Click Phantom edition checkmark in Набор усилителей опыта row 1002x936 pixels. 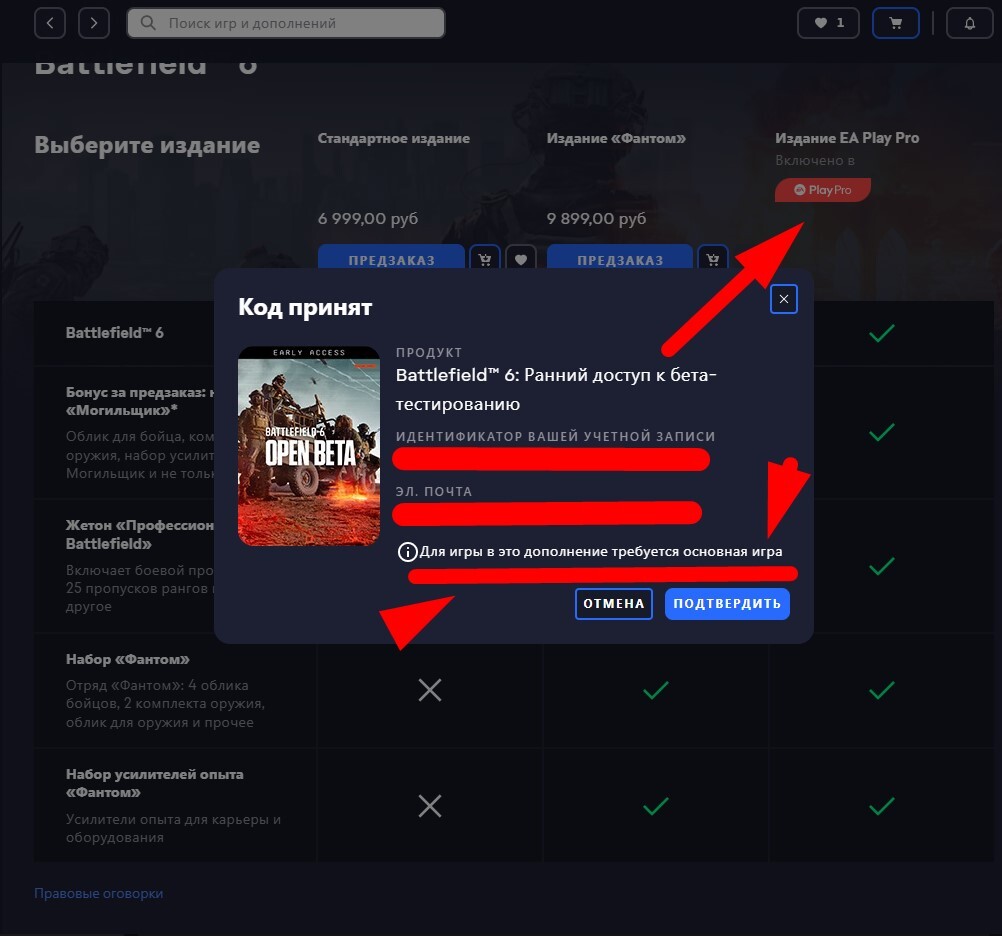point(656,806)
